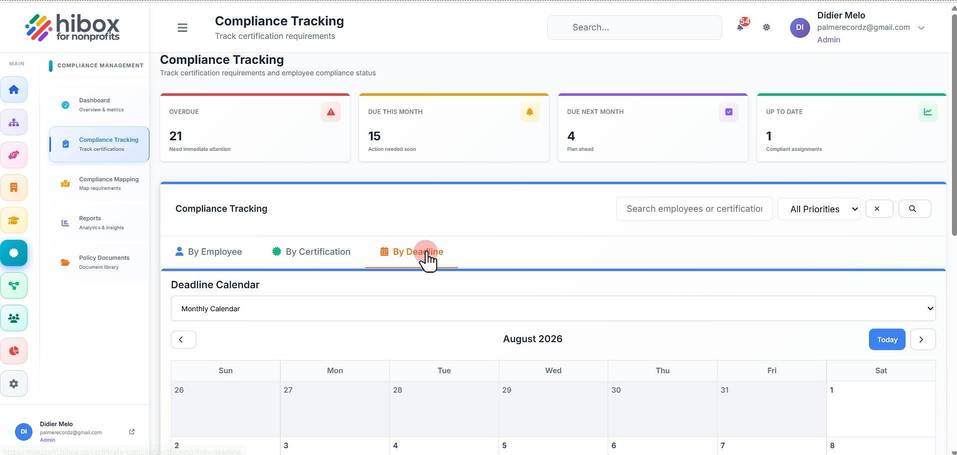Open the yellow graduation cap sidebar icon
The image size is (957, 455).
[x=13, y=220]
